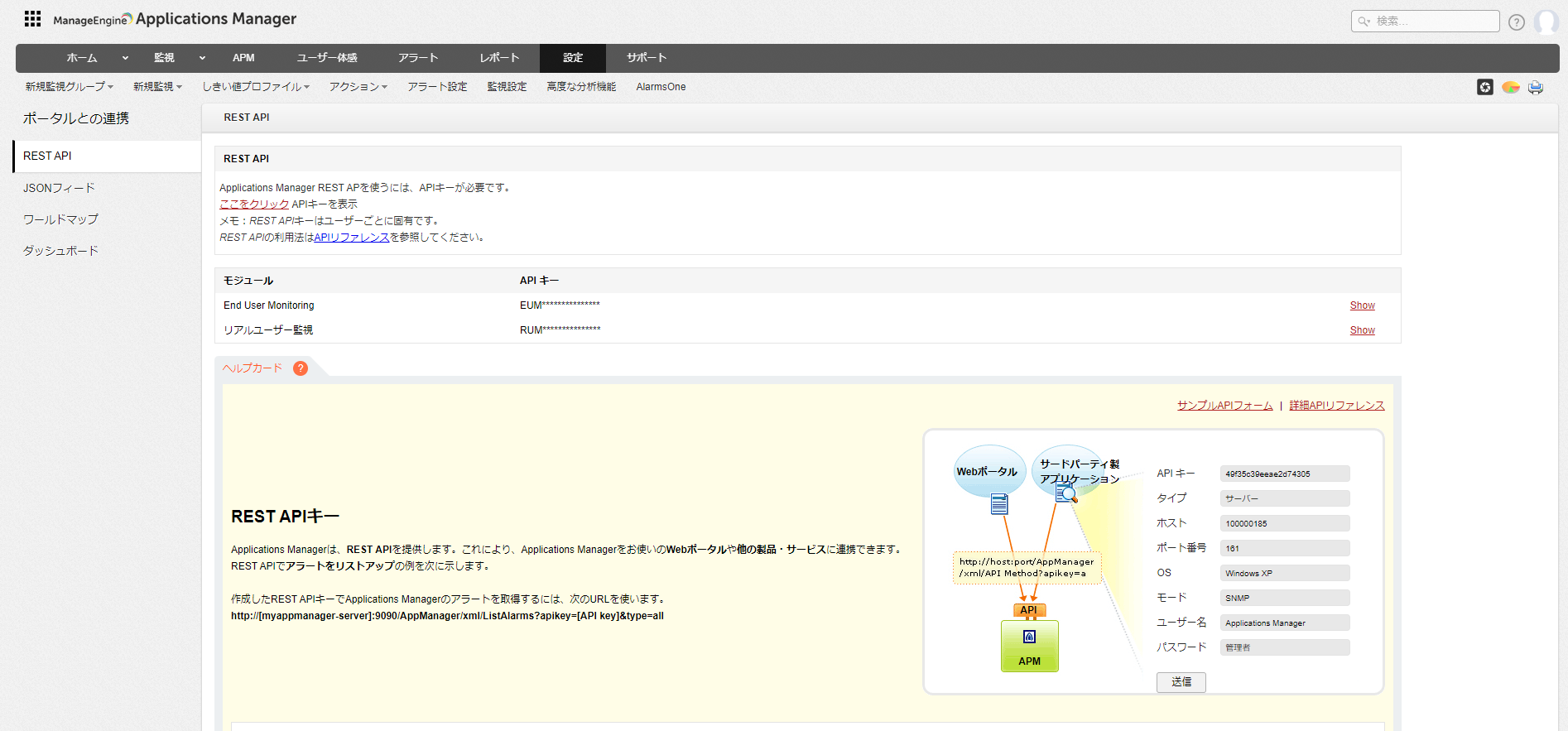The image size is (1568, 731).
Task: Switch to the アラート tab
Action: pyautogui.click(x=417, y=58)
